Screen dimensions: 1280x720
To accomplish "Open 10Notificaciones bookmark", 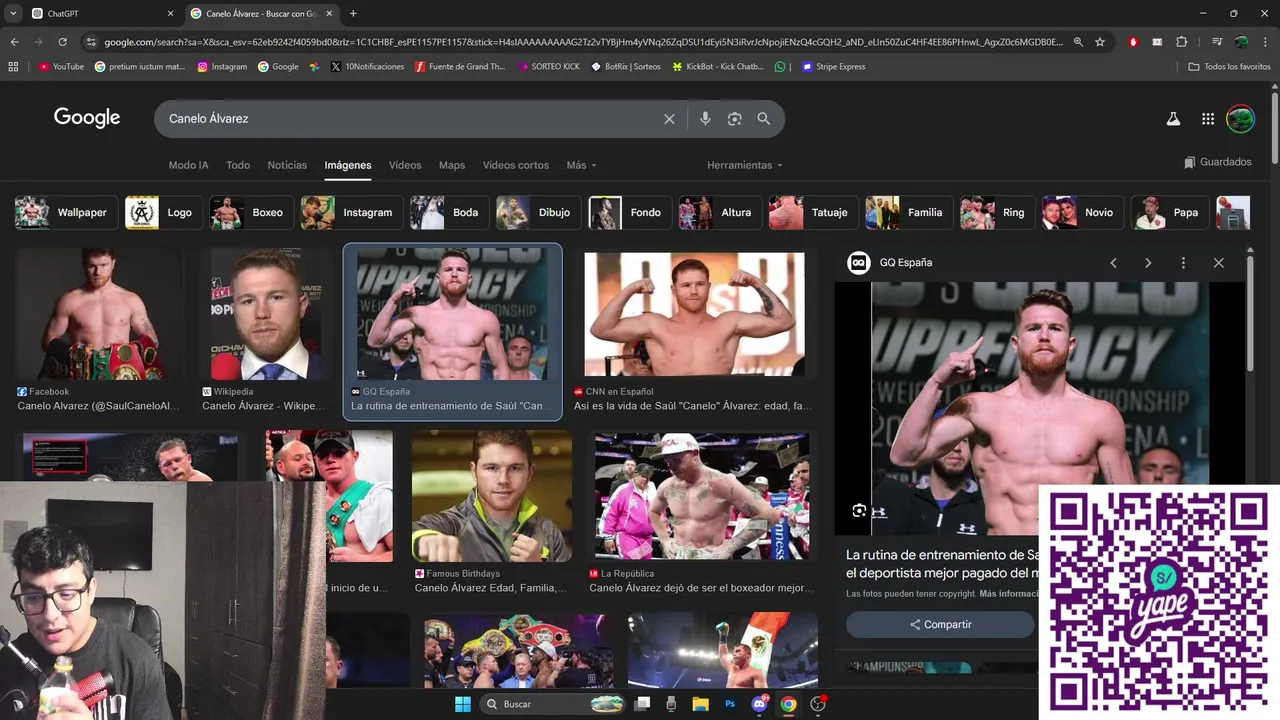I will coord(367,67).
